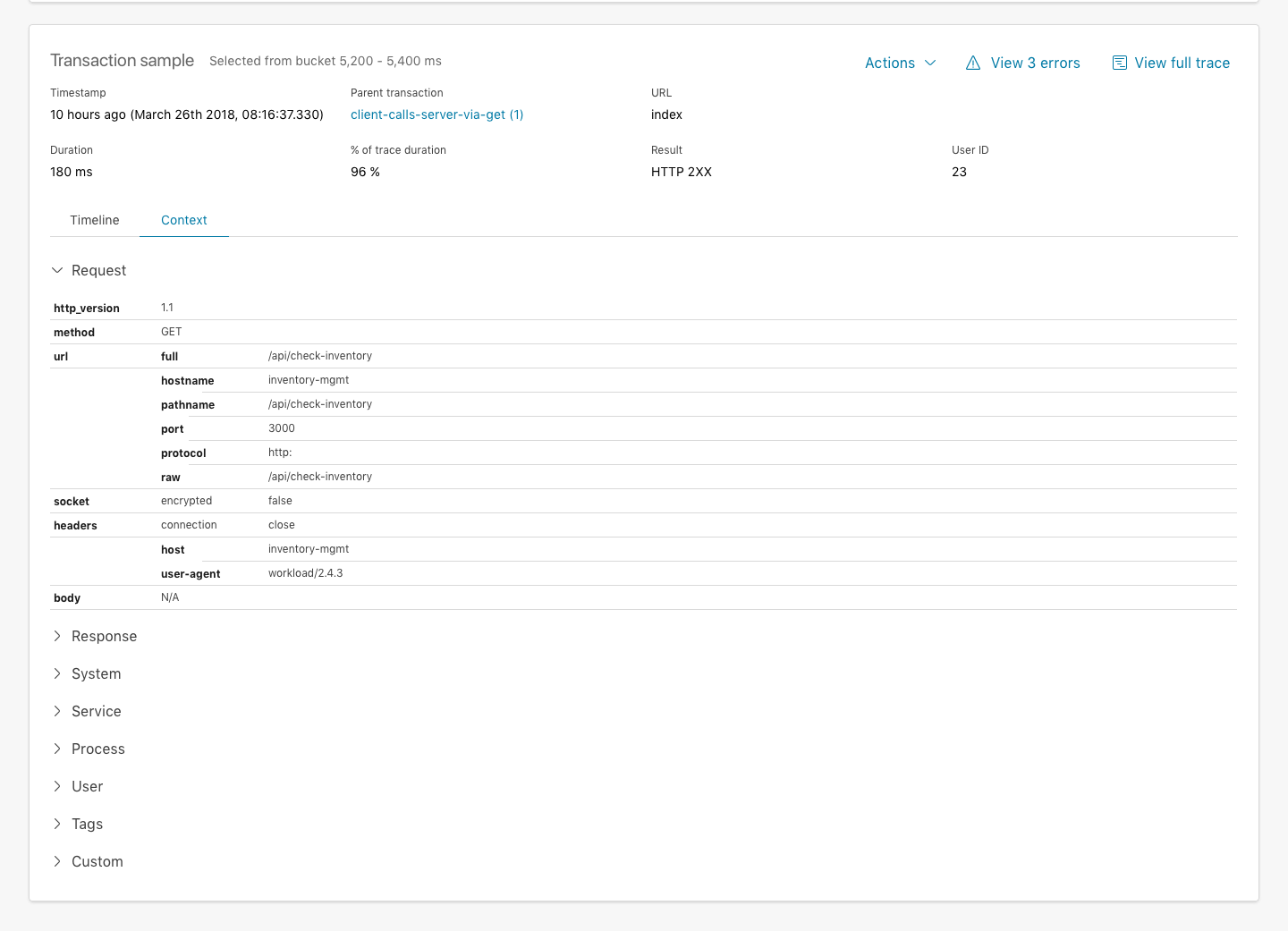
Task: Click the chevron beside Custom heading
Action: [x=57, y=861]
